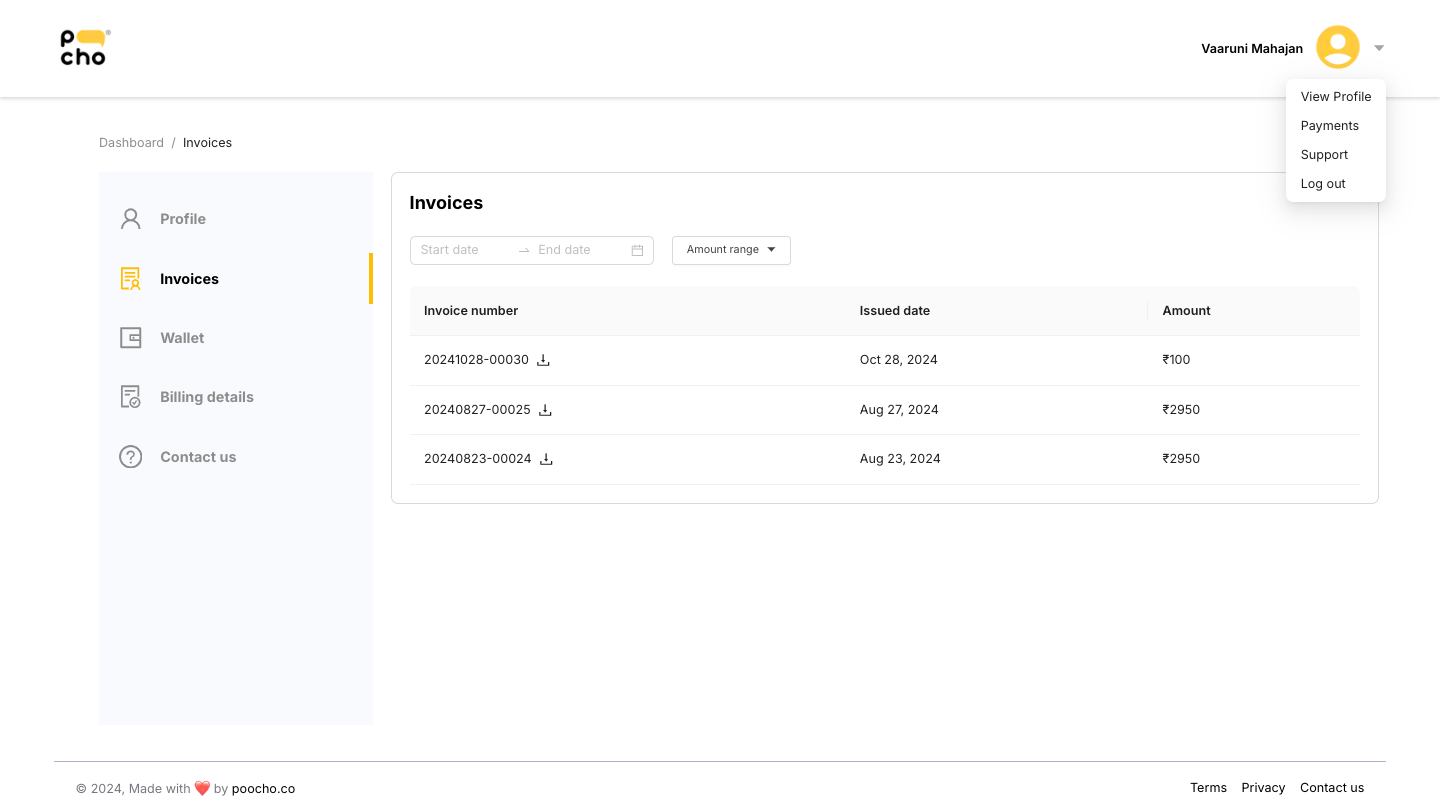Click the yellow user avatar icon
Screen dimensions: 1440x812
[x=1337, y=48]
